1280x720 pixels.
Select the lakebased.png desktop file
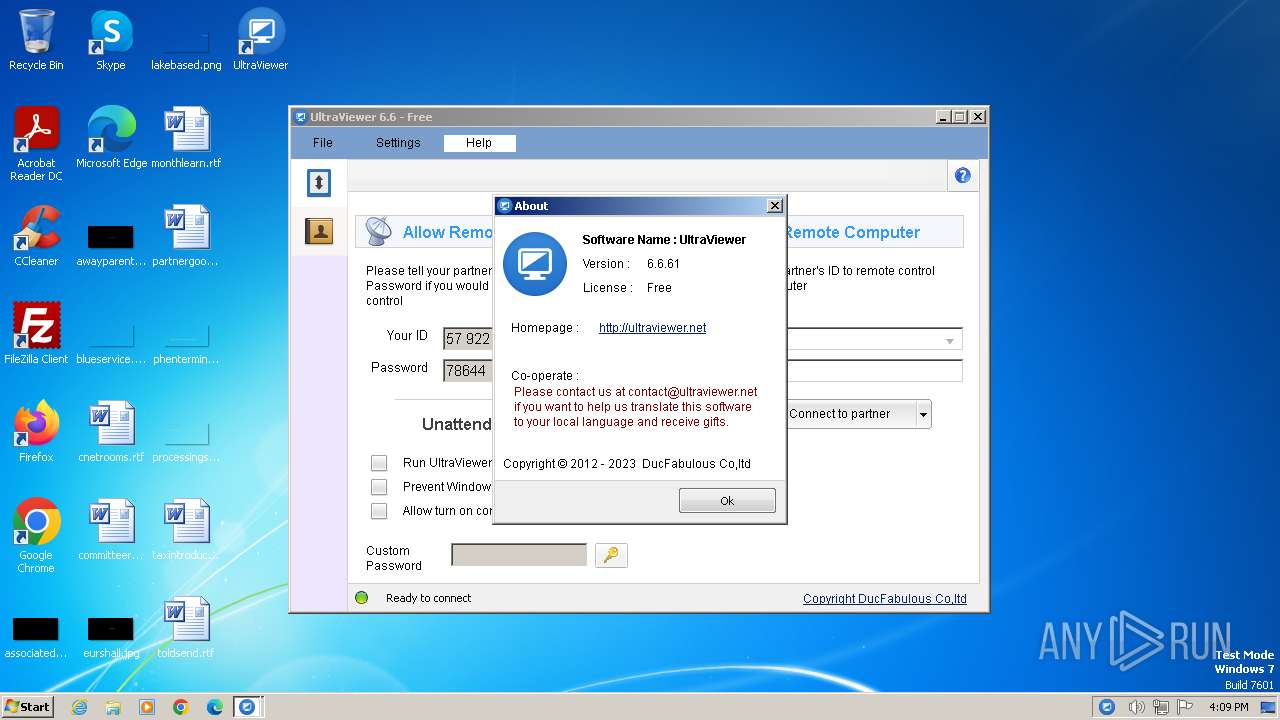(x=186, y=50)
